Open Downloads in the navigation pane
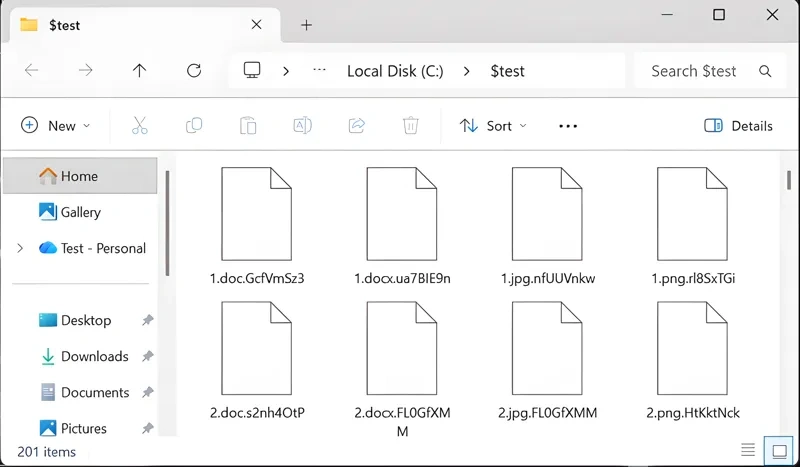This screenshot has width=800, height=467. point(94,356)
